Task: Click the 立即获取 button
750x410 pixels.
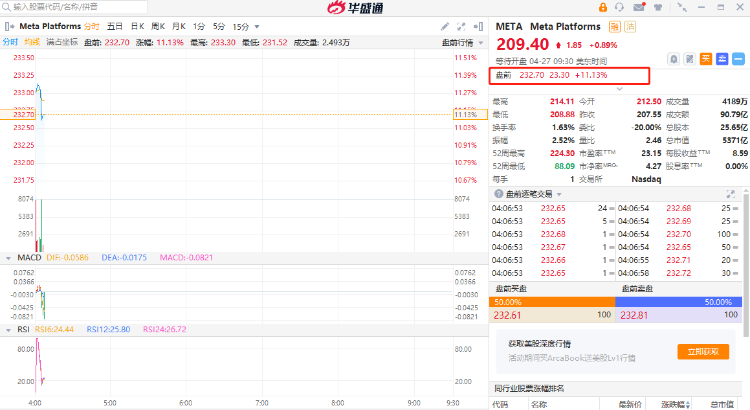Action: (703, 352)
